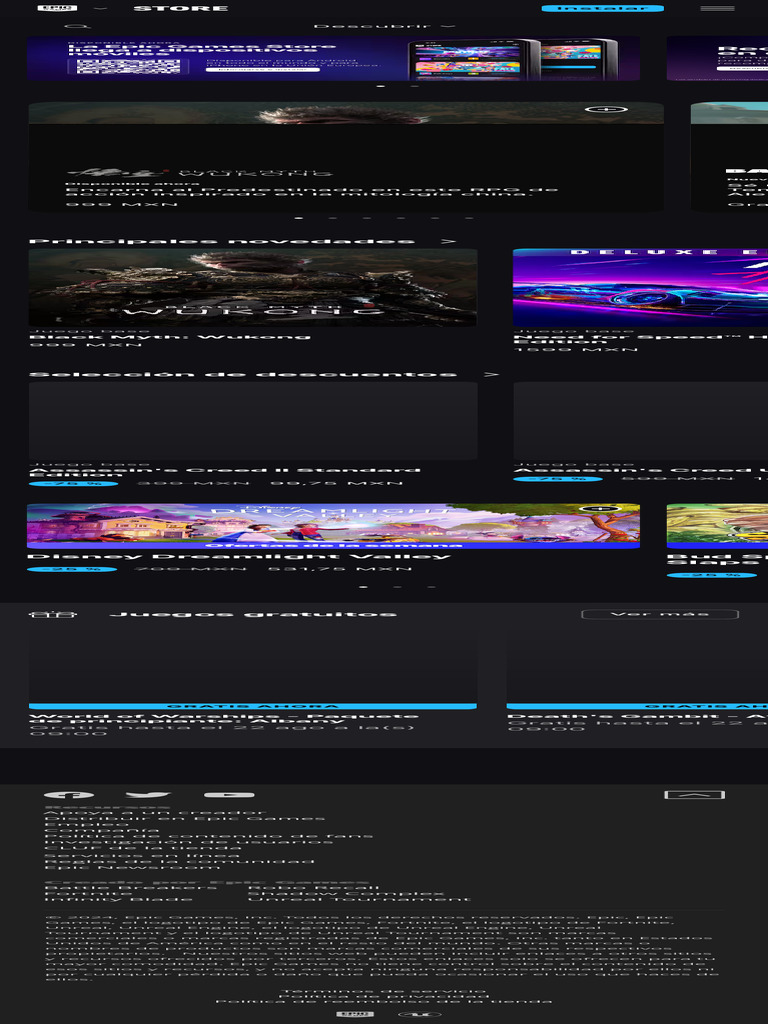Open the YouTube footer icon
Viewport: 768px width, 1024px height.
pos(229,795)
